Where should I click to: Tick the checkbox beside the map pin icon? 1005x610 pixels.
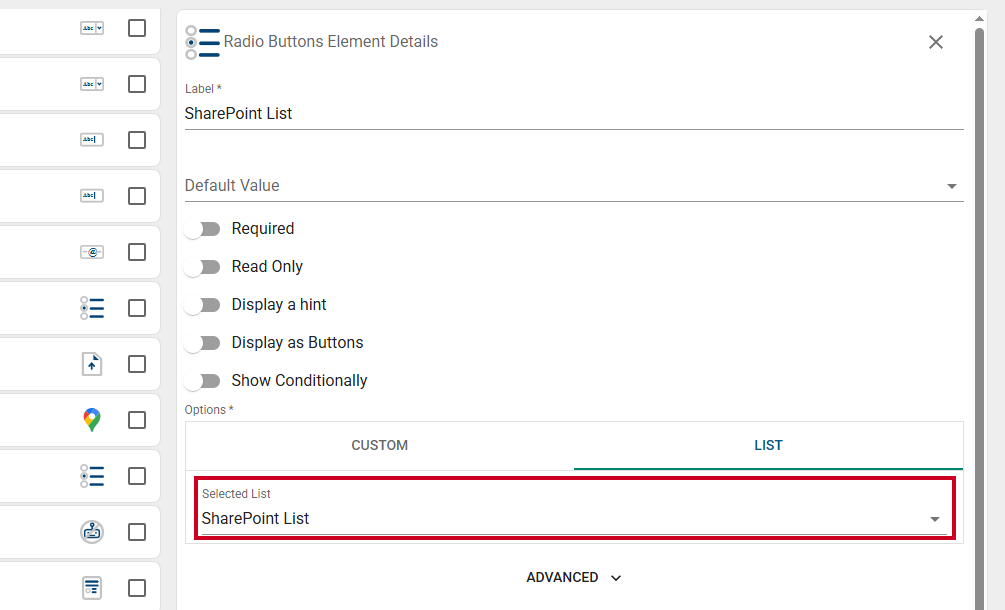[x=137, y=420]
